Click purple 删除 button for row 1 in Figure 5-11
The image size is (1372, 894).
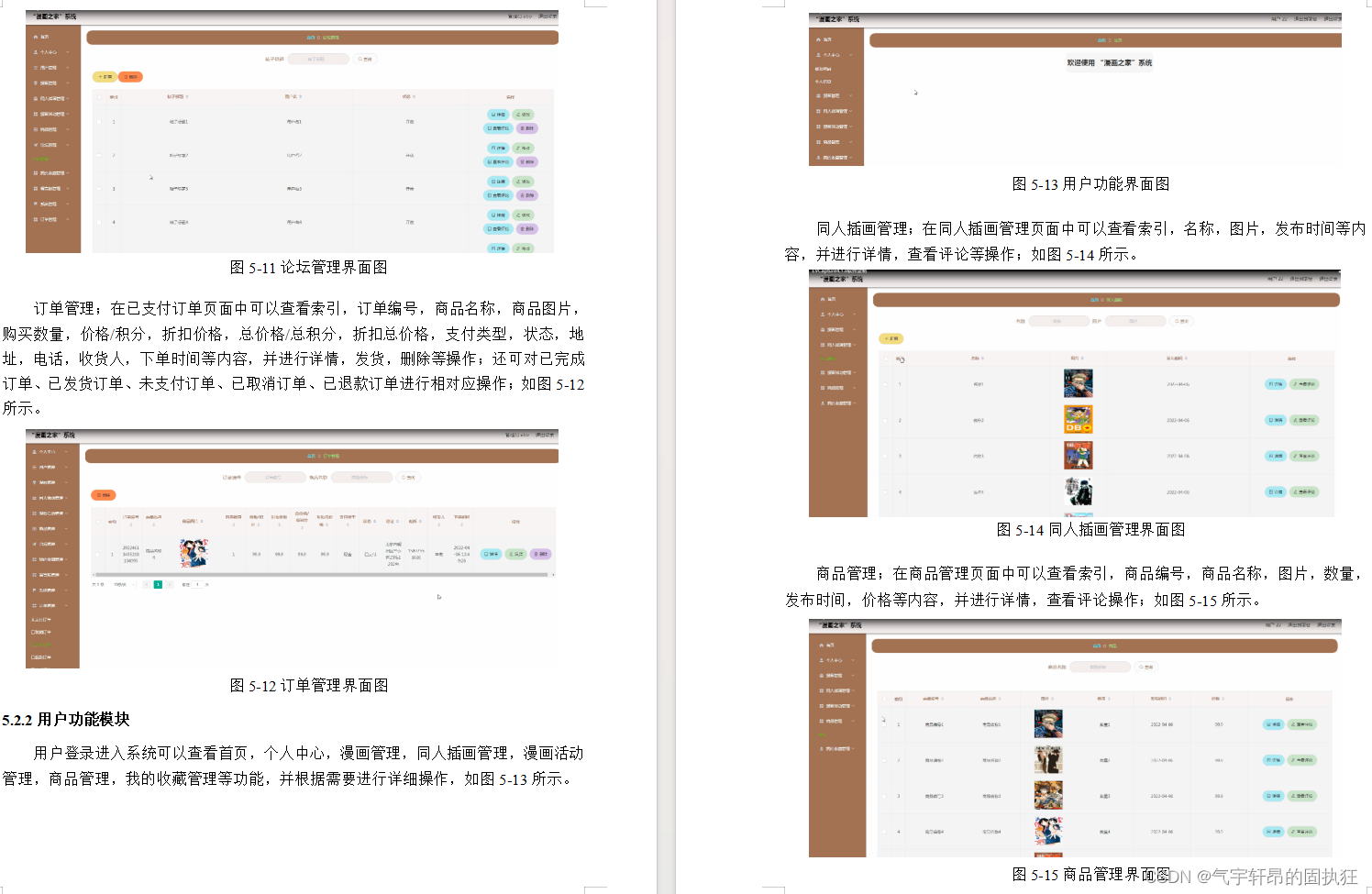pyautogui.click(x=527, y=128)
